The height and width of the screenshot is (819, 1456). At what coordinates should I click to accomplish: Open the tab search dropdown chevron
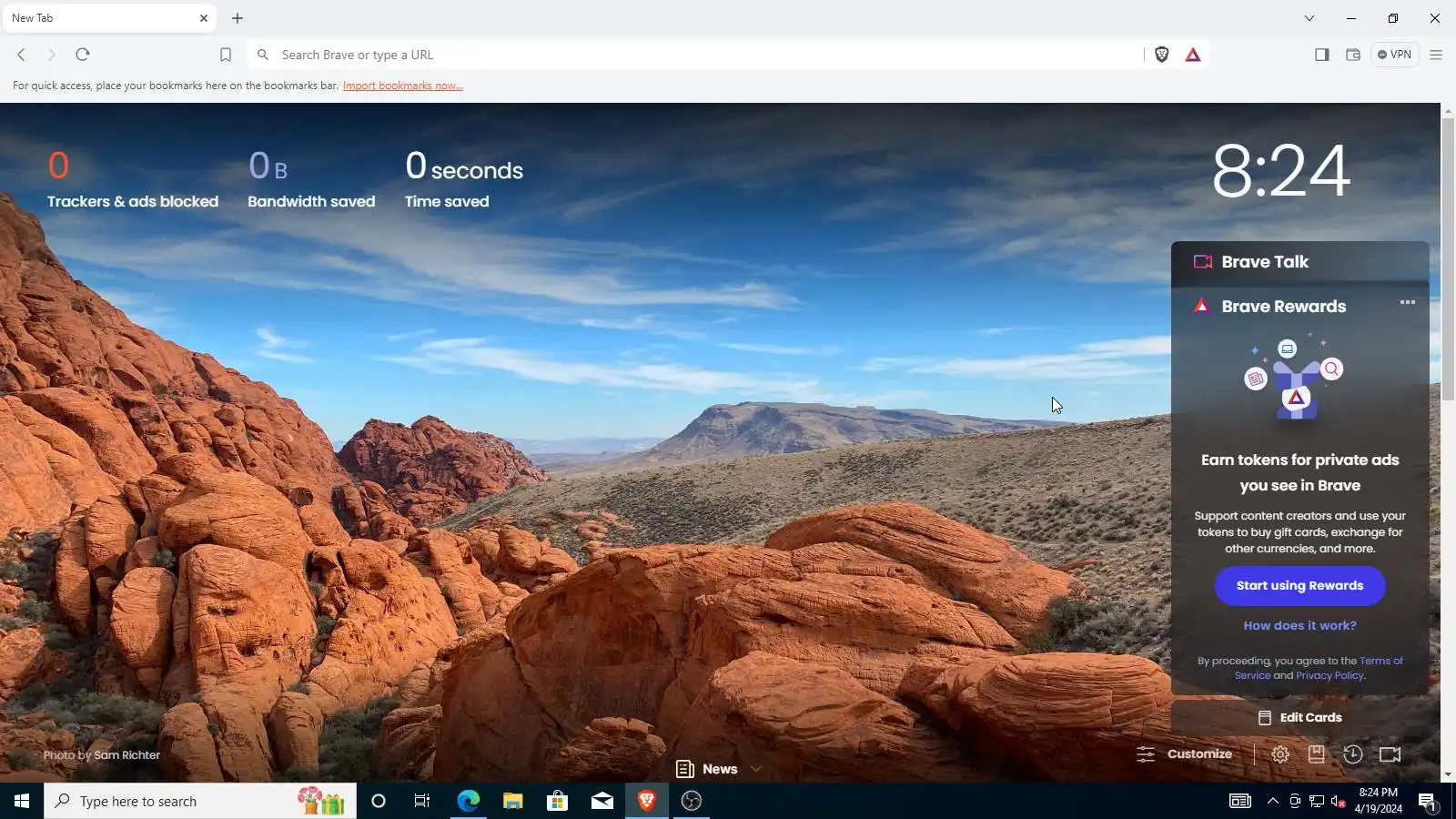1309,18
